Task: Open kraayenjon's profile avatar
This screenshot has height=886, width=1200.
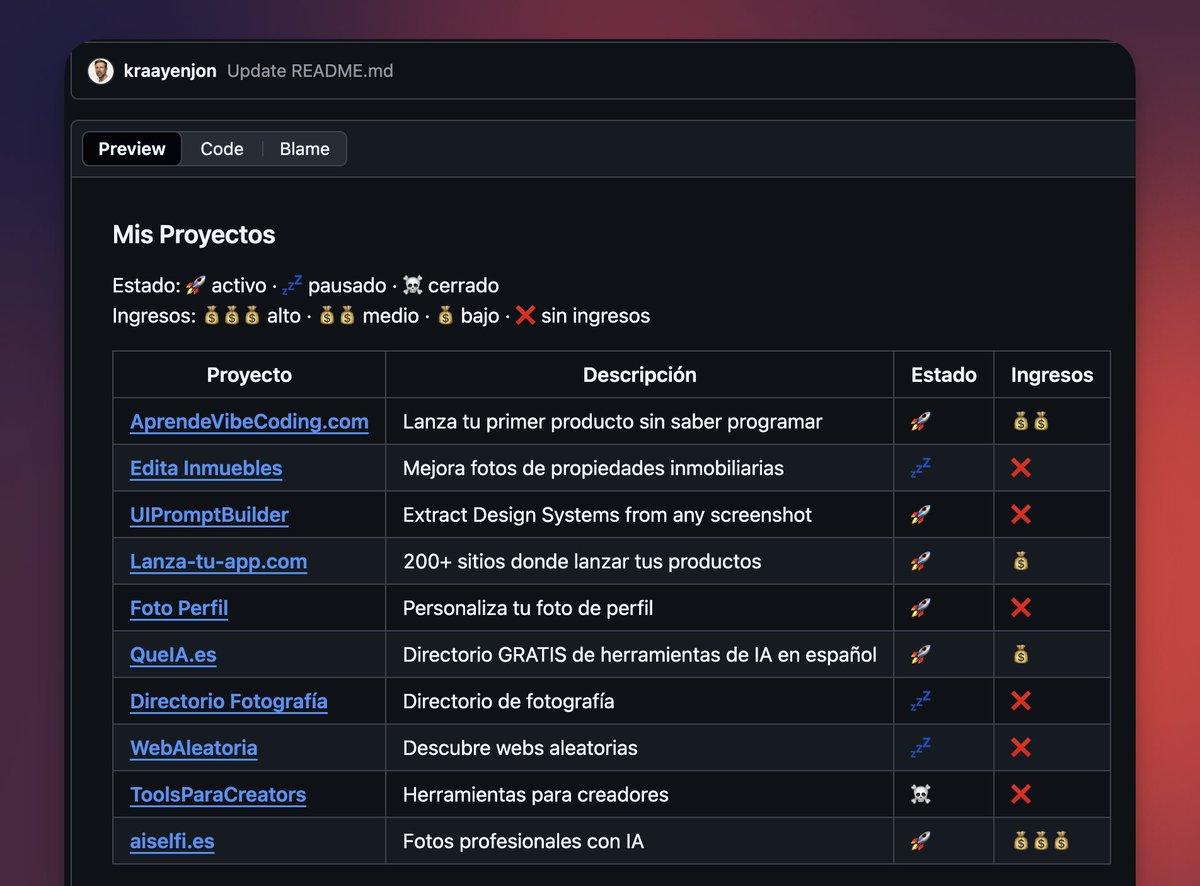Action: coord(100,71)
